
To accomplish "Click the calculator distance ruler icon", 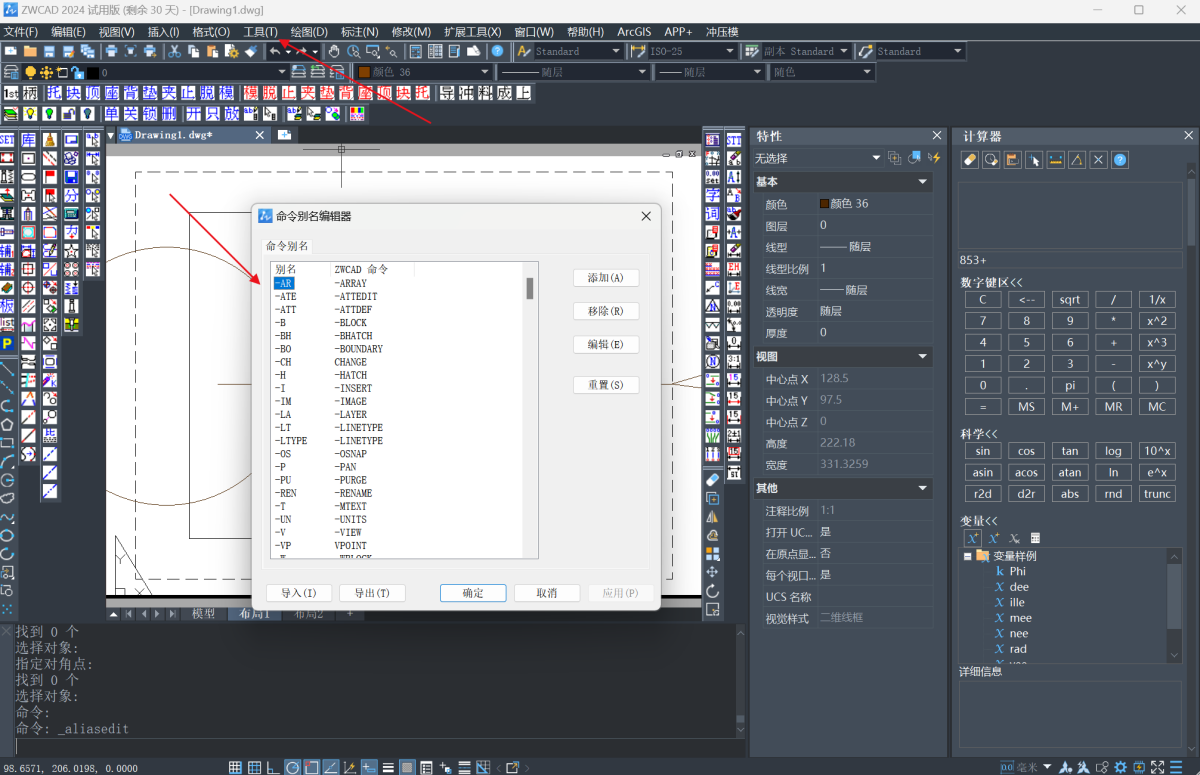I will point(1055,159).
